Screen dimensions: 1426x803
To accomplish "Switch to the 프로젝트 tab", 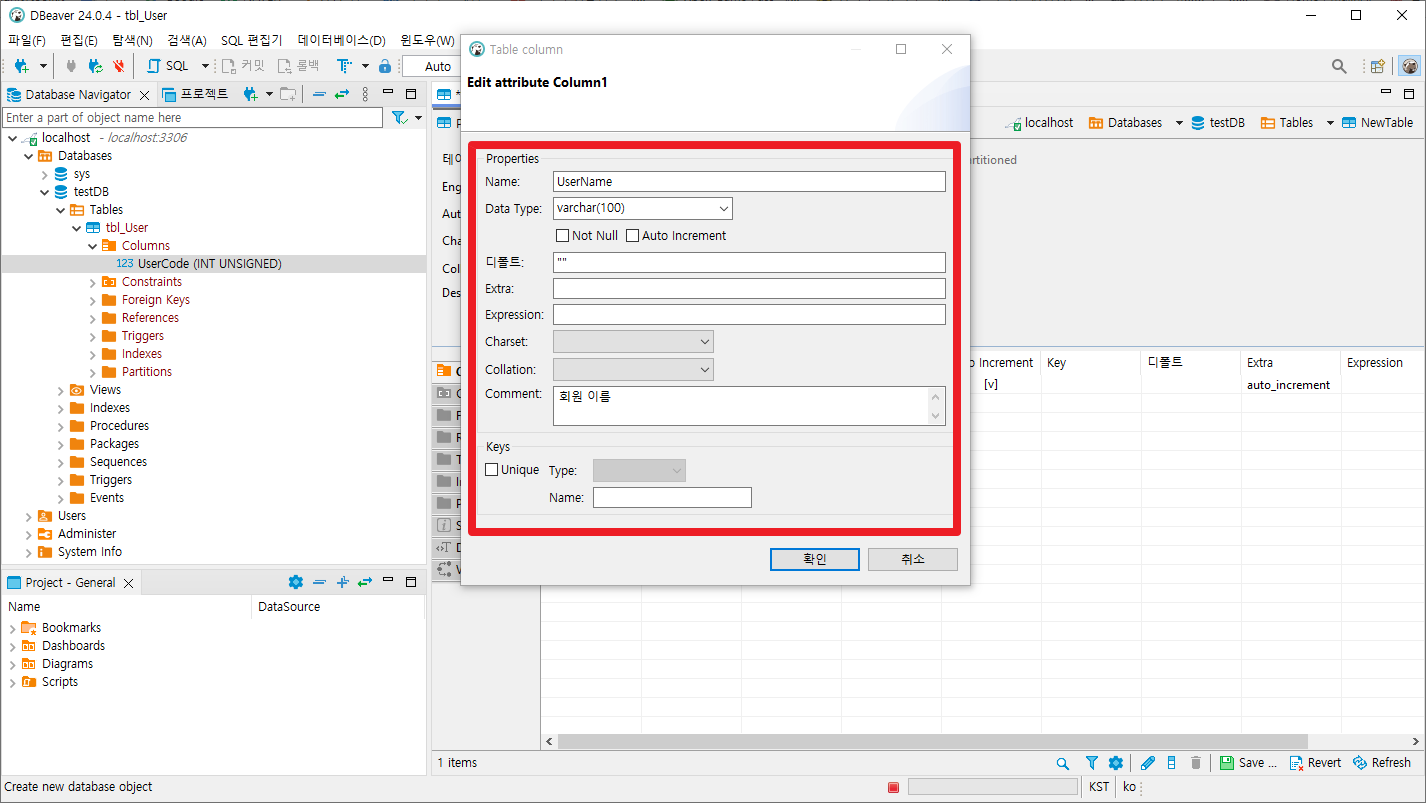I will 196,94.
